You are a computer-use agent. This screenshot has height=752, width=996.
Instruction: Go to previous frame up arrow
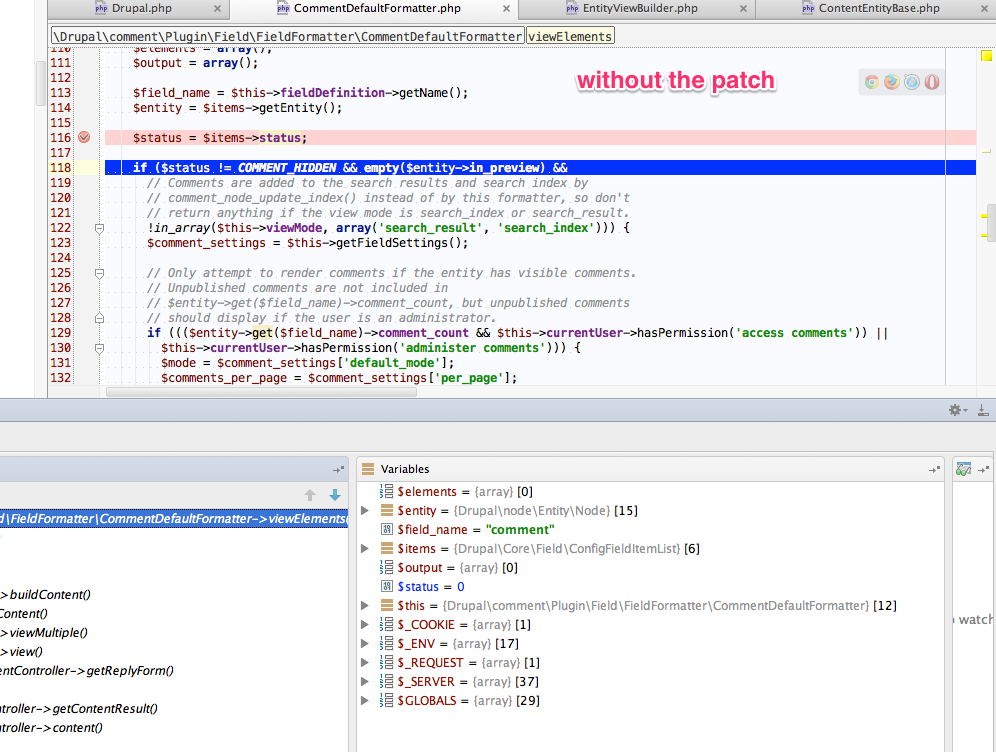(310, 495)
